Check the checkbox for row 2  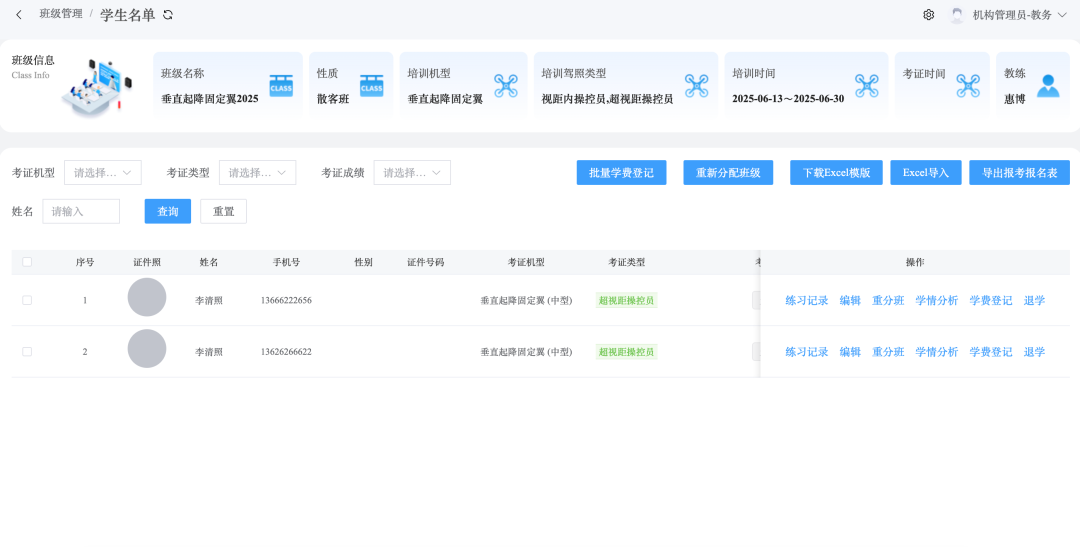pos(27,352)
